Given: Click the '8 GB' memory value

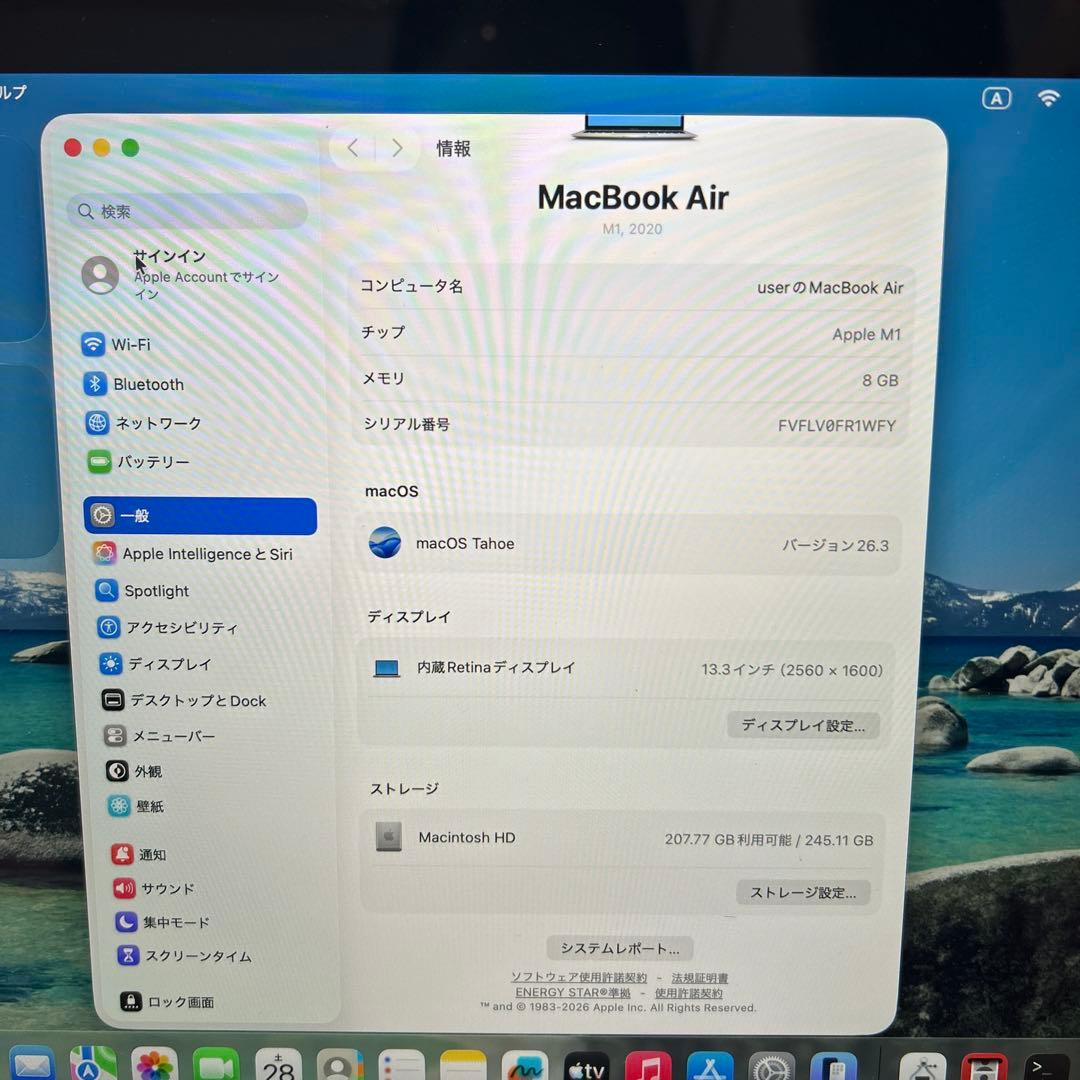Looking at the screenshot, I should [880, 380].
